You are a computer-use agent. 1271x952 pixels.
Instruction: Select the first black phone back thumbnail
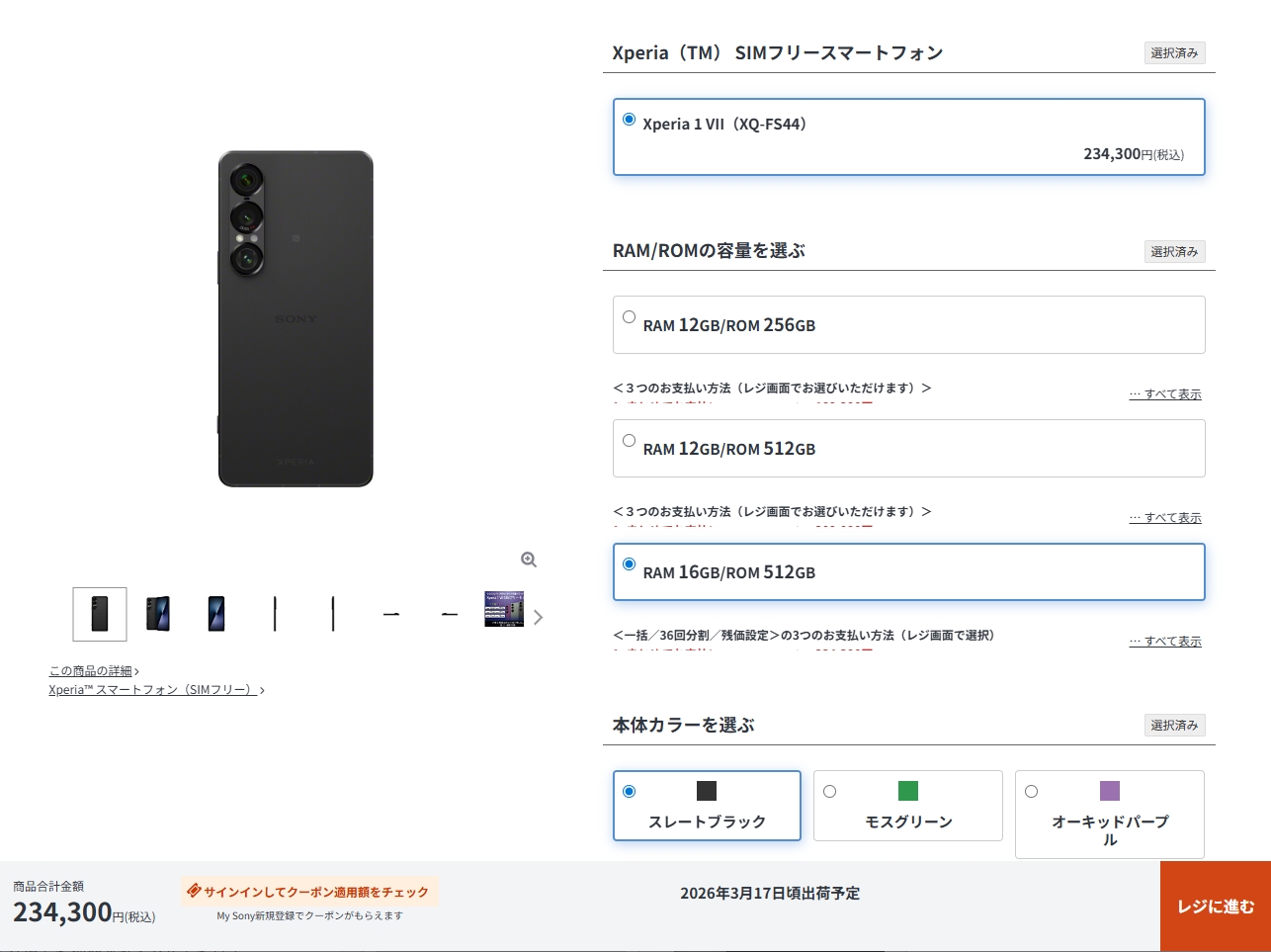pos(100,614)
